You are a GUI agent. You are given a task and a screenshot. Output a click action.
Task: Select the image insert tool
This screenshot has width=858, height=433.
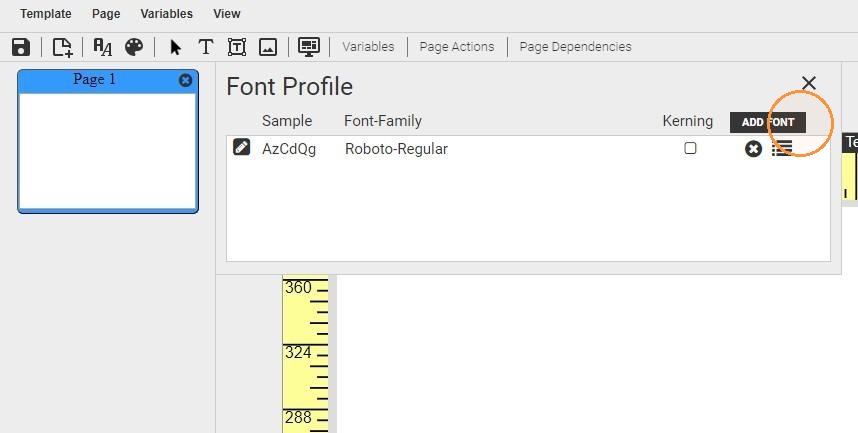(268, 47)
